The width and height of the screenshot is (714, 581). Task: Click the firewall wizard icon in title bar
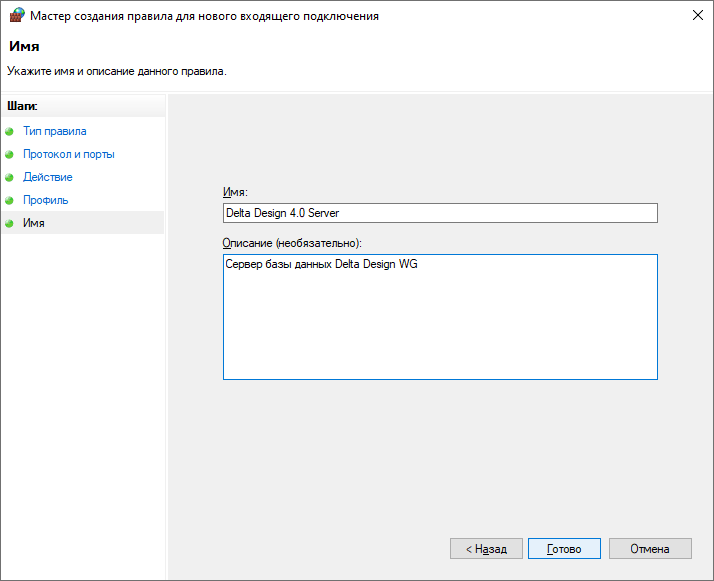coord(16,16)
